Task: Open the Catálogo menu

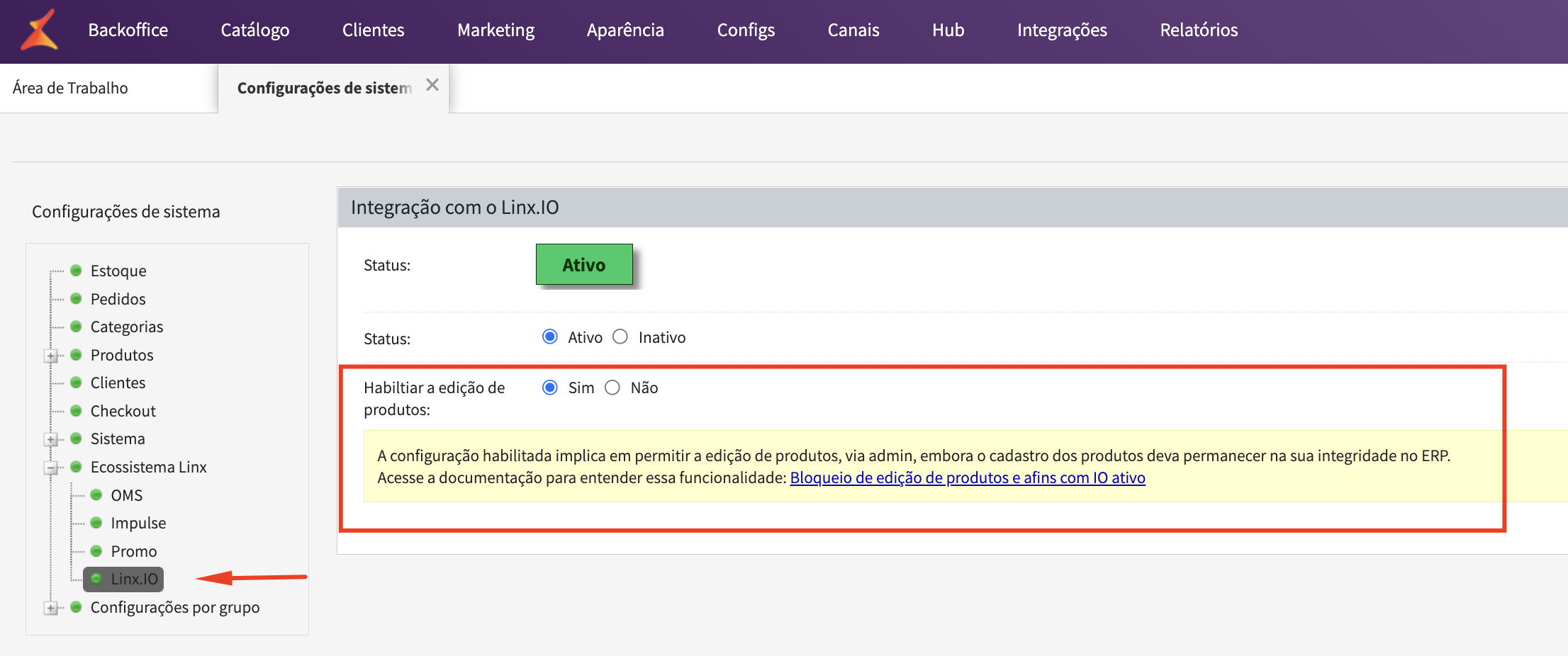Action: (x=255, y=30)
